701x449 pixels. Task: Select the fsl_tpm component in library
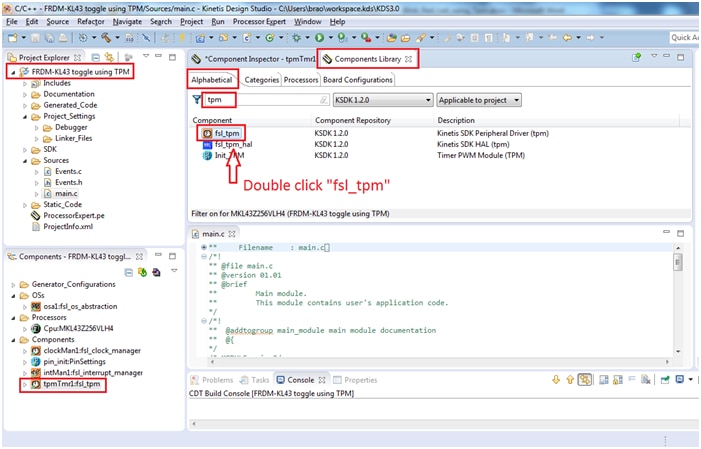pos(227,133)
